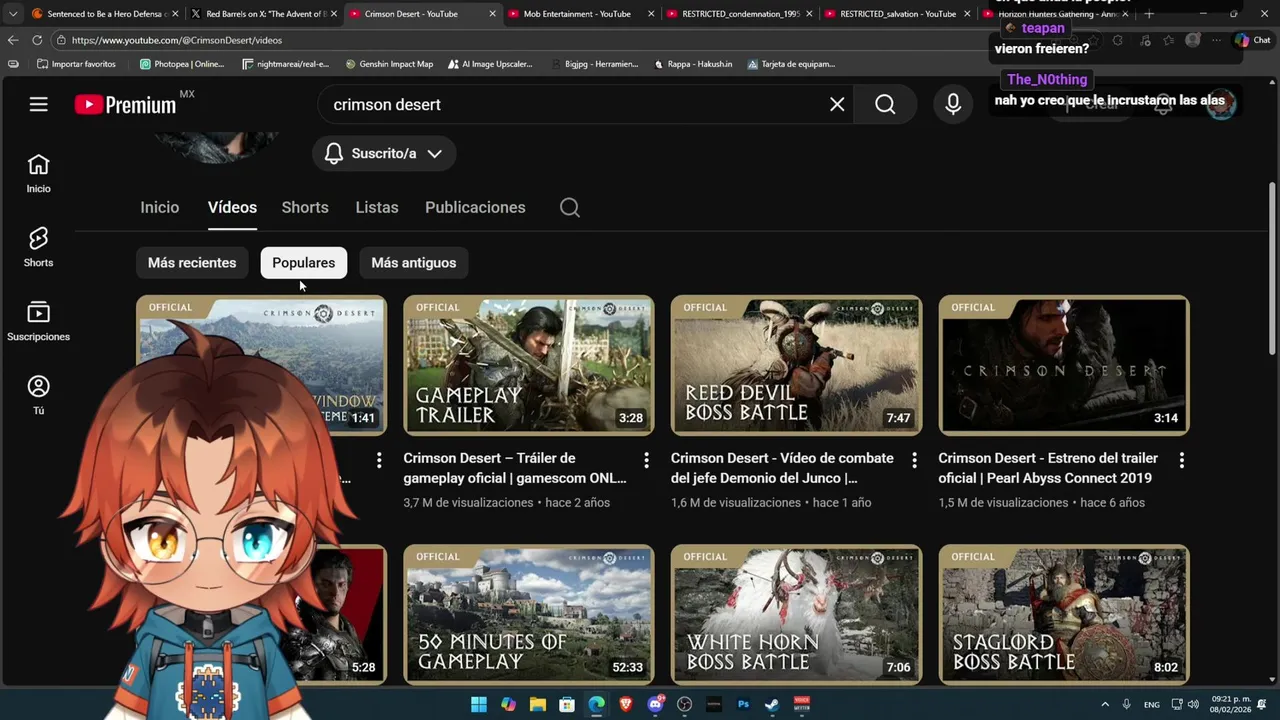Switch to channel Publicaciones tab

click(x=475, y=207)
